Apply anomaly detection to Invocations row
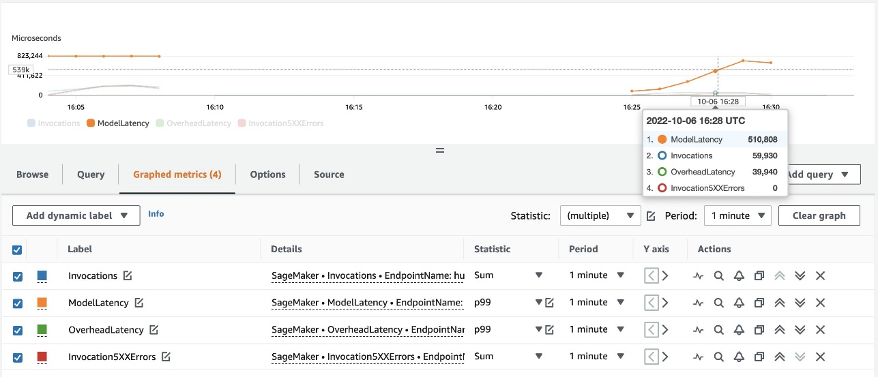Viewport: 879px width, 377px height. [x=698, y=276]
